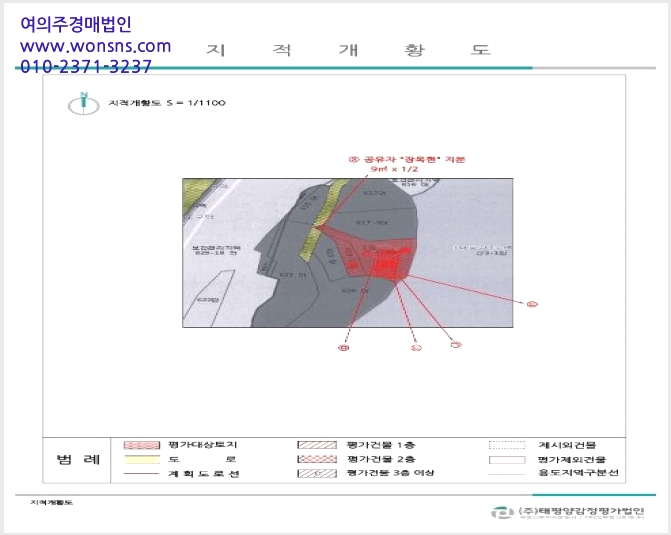Click the 평가제외건물 empty legend box
Viewport: 671px width, 535px height.
pos(507,460)
